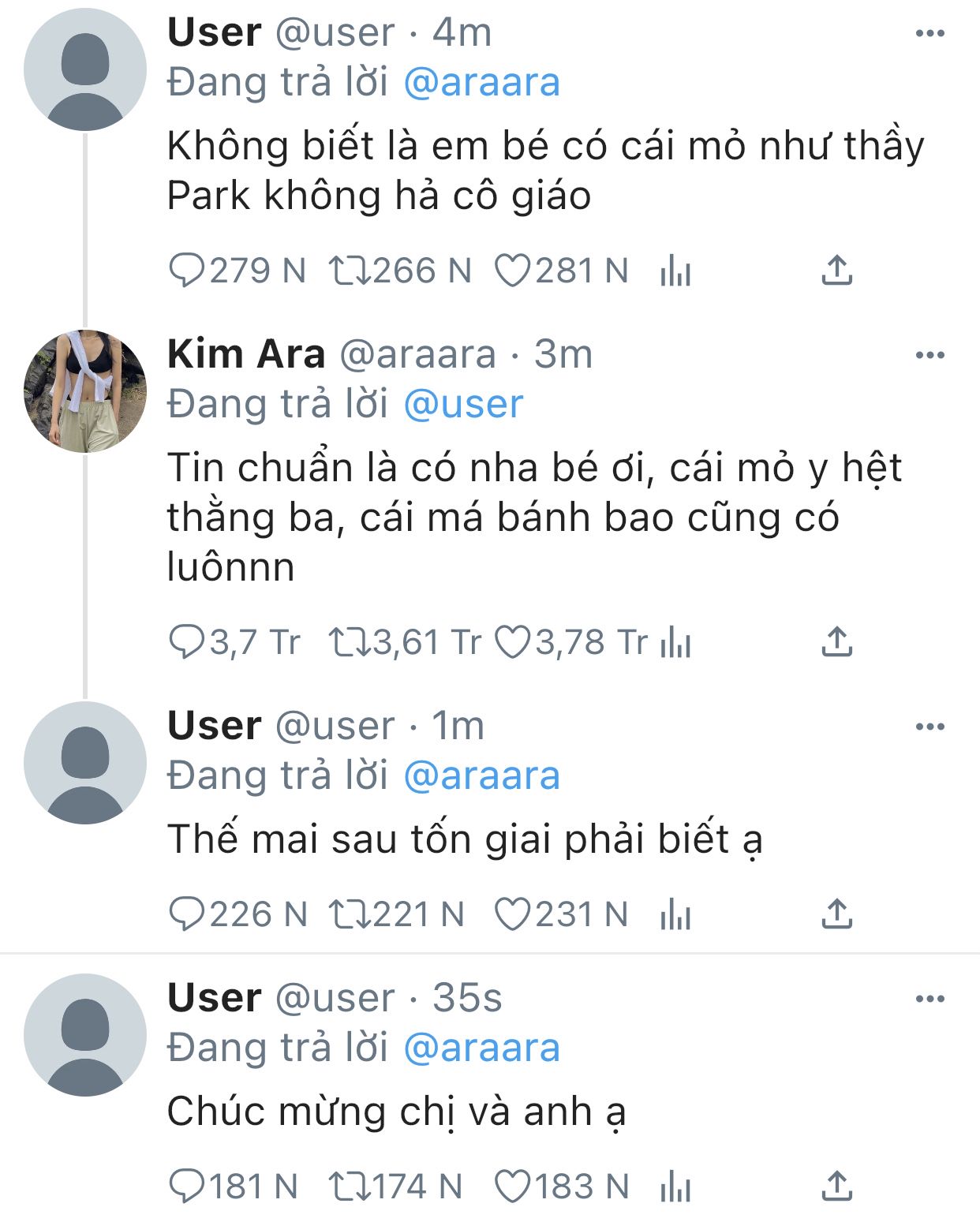This screenshot has height=1222, width=980.
Task: Open the Kim Ara display name
Action: (246, 354)
